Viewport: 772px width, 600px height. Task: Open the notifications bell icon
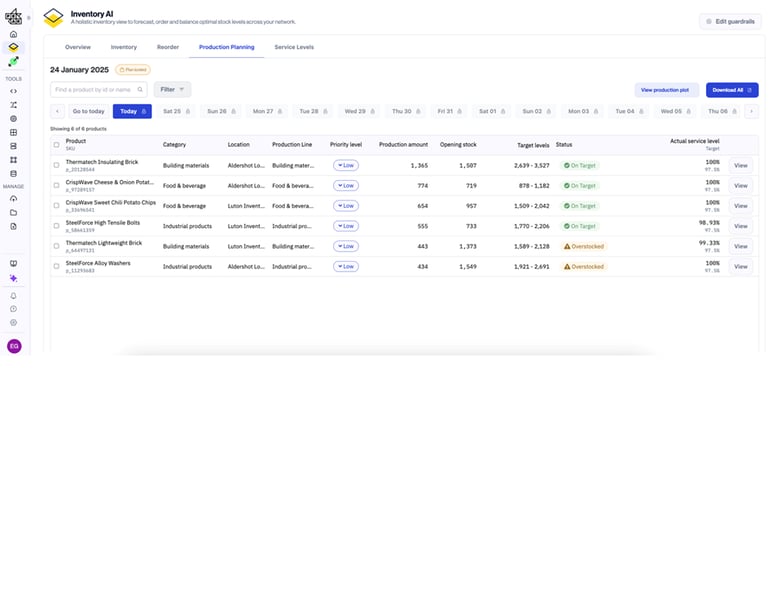(13, 296)
